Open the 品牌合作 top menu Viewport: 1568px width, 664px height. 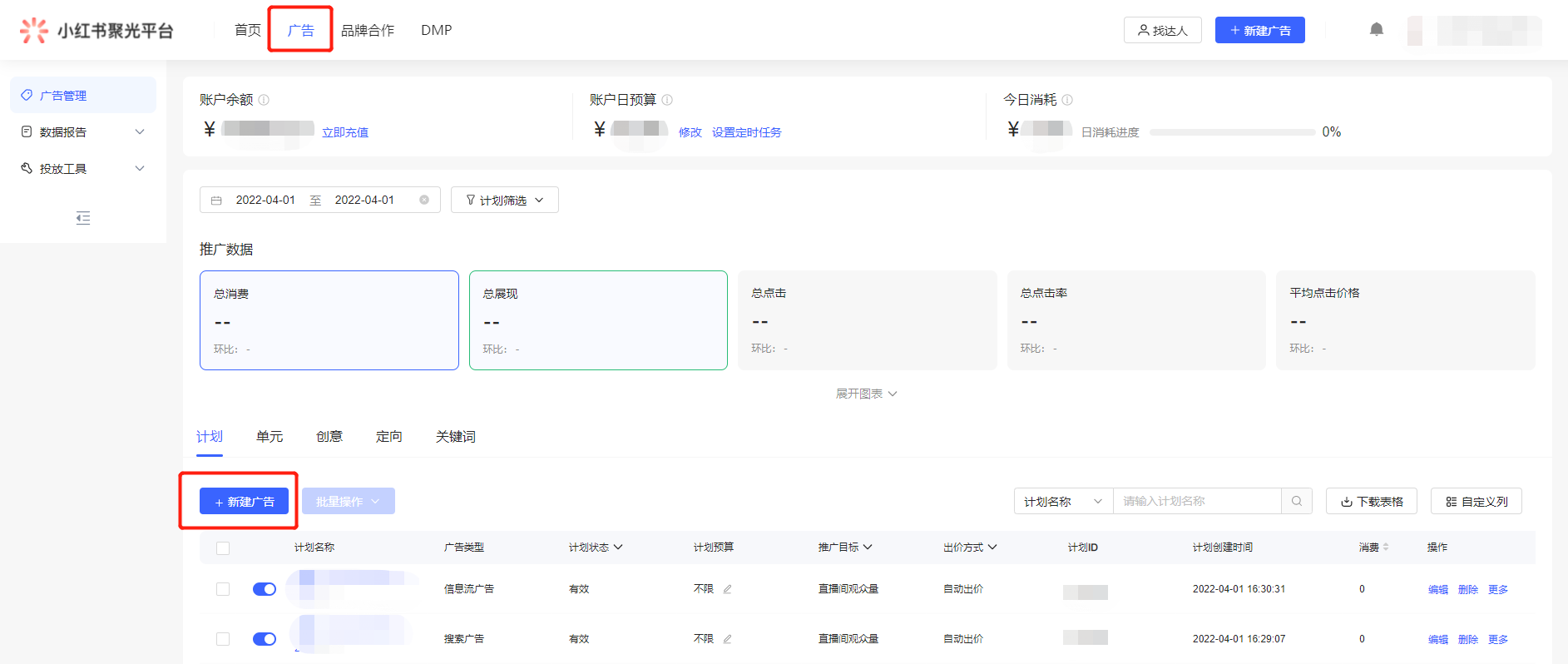[368, 30]
